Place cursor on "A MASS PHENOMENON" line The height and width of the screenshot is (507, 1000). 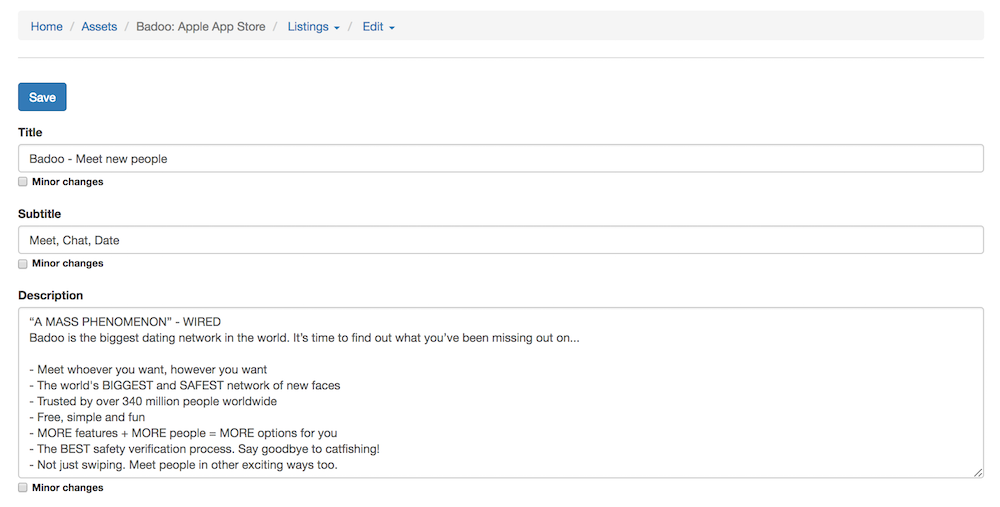[x=125, y=322]
